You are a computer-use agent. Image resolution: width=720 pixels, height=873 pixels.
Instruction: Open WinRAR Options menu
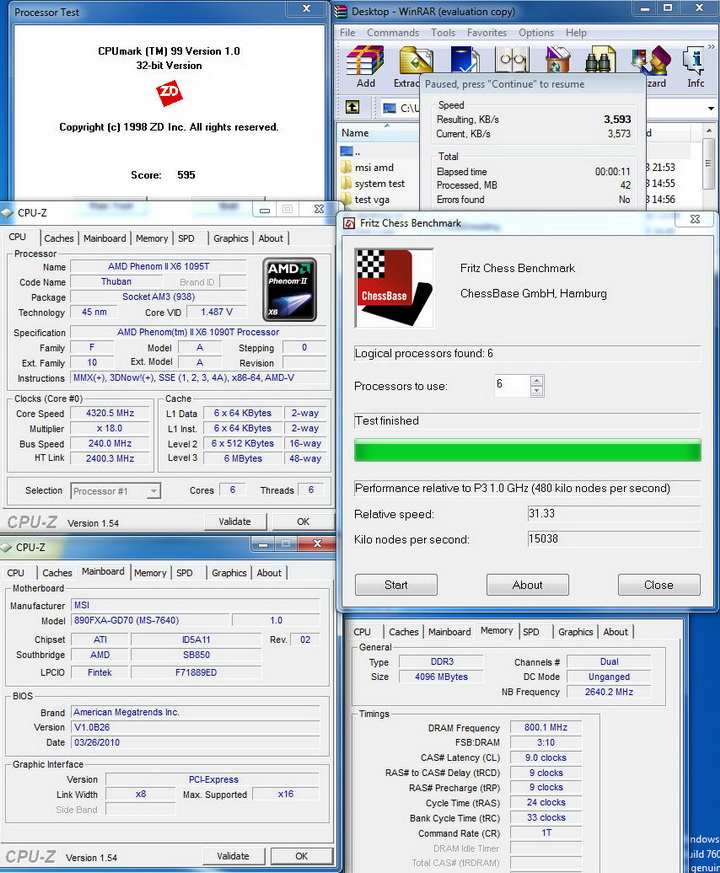click(x=536, y=33)
